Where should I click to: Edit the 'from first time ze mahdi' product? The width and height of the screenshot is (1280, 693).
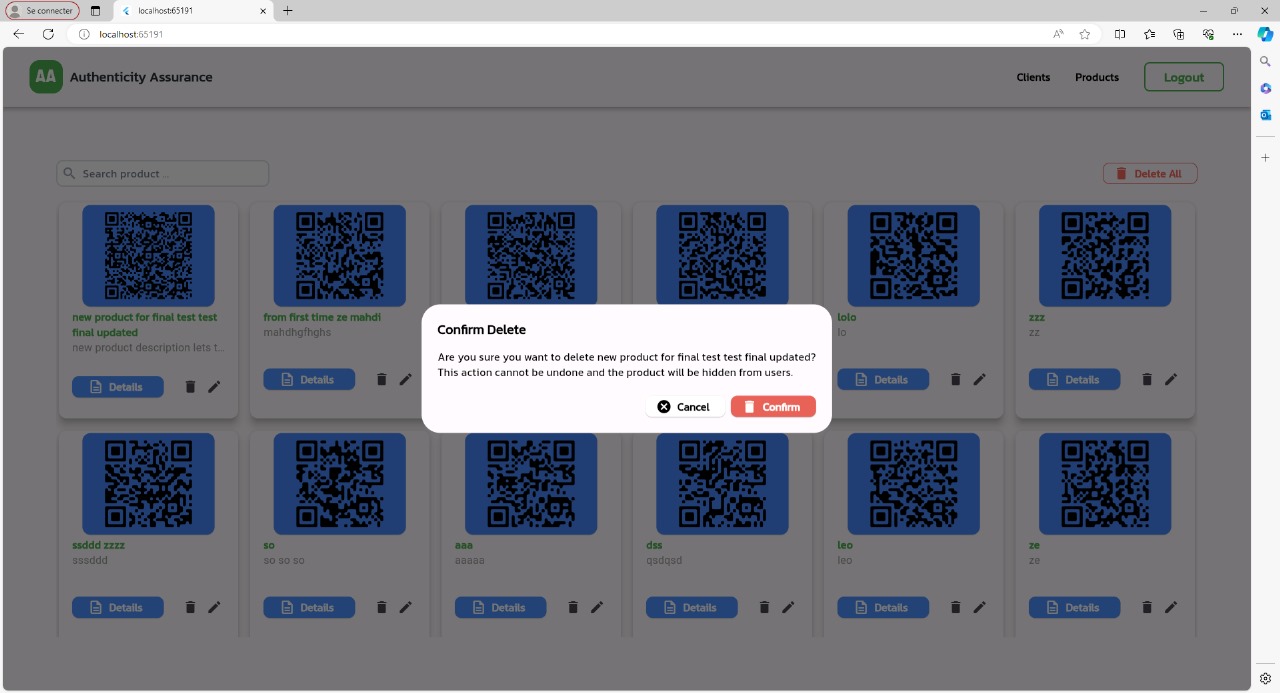pos(405,379)
